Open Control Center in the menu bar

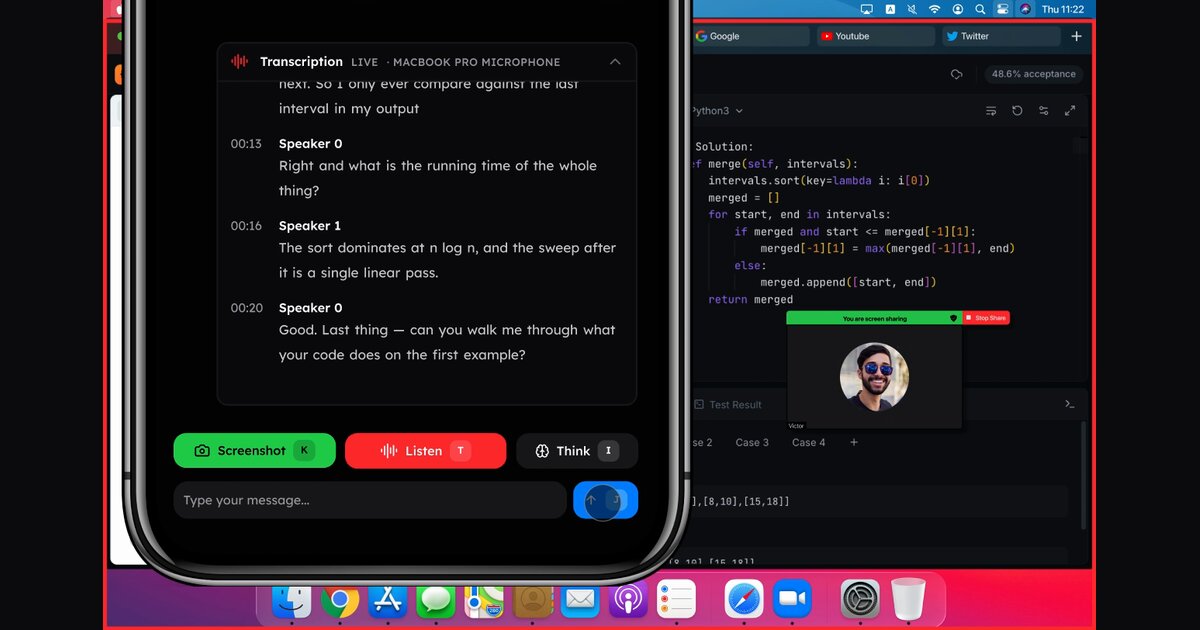pos(1003,9)
